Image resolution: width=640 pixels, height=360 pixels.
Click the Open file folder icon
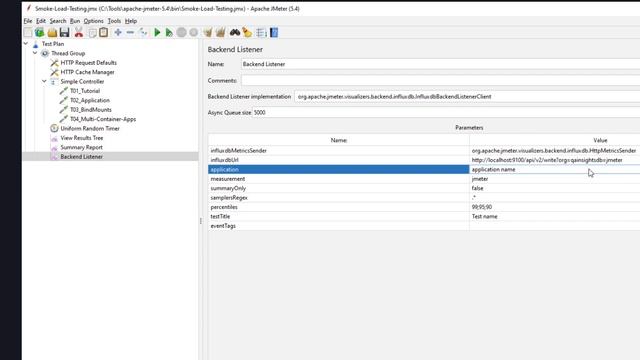[x=52, y=33]
